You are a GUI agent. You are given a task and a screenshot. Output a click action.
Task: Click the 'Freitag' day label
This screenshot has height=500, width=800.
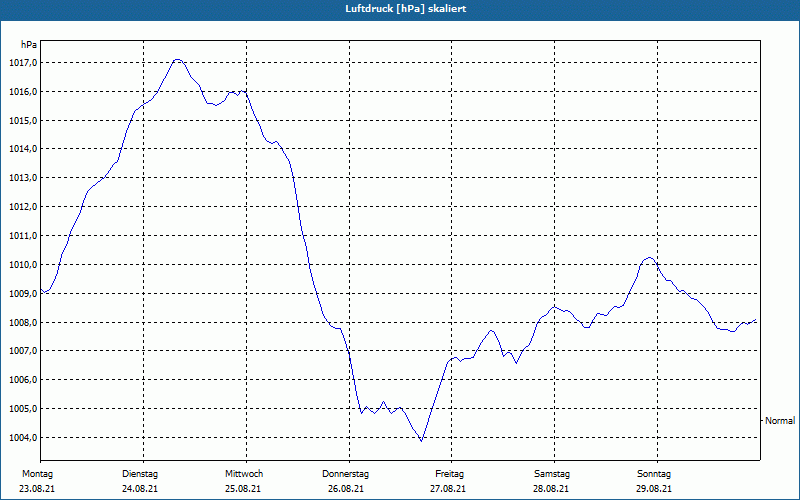click(449, 474)
